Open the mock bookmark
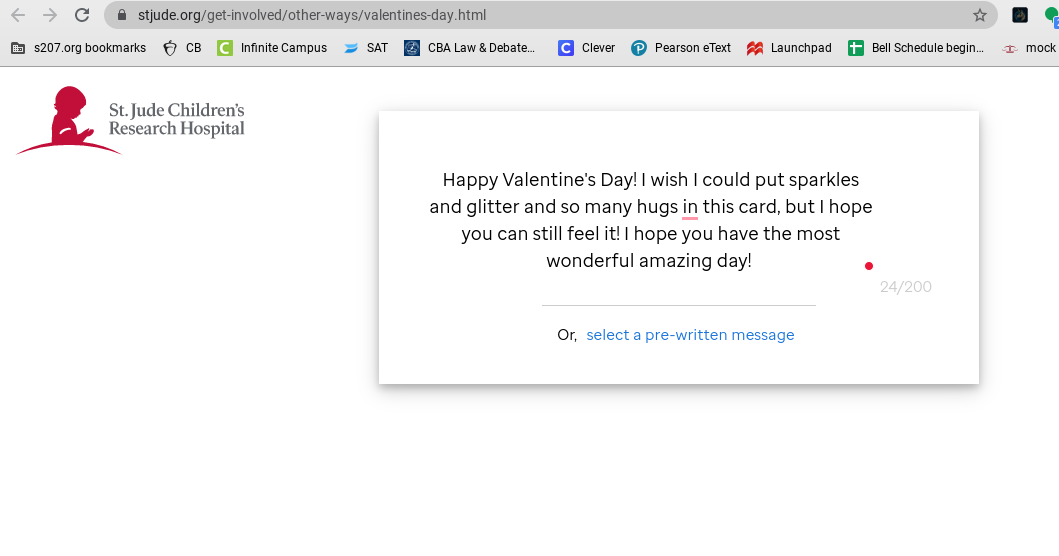The height and width of the screenshot is (556, 1059). 1030,48
